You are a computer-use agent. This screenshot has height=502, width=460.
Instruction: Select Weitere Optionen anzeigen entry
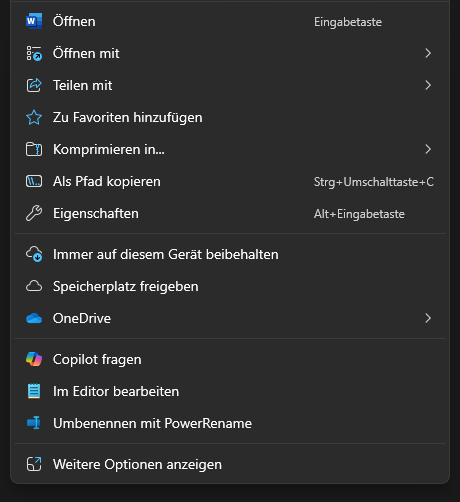coord(230,464)
